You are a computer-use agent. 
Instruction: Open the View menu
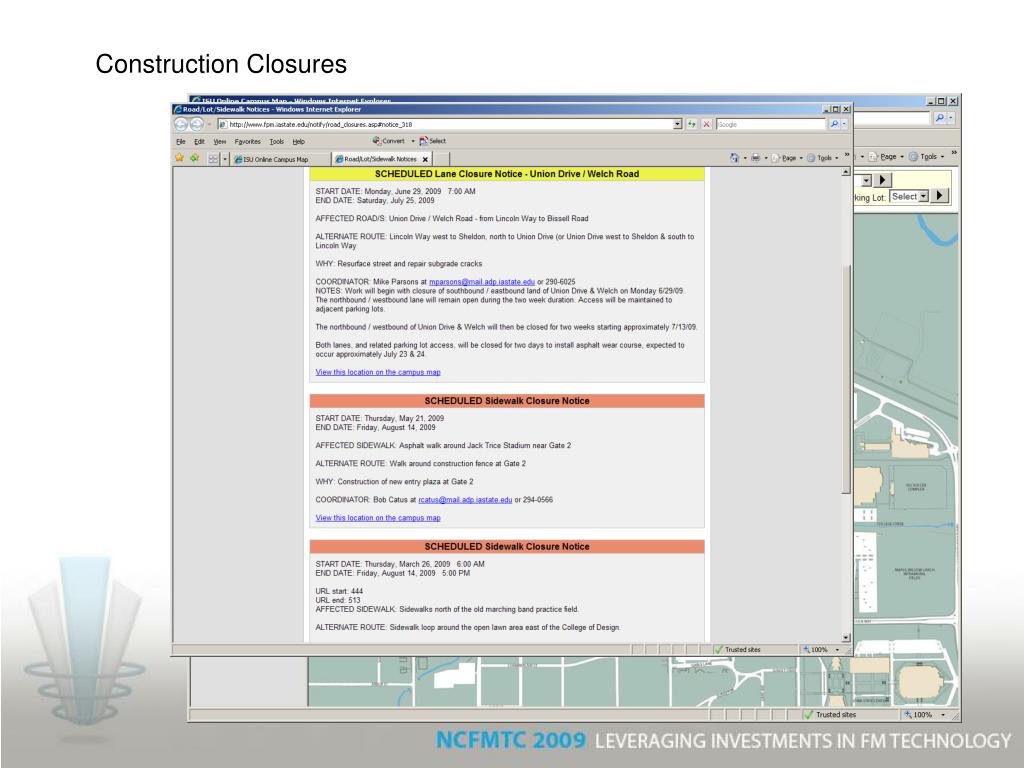[x=220, y=142]
